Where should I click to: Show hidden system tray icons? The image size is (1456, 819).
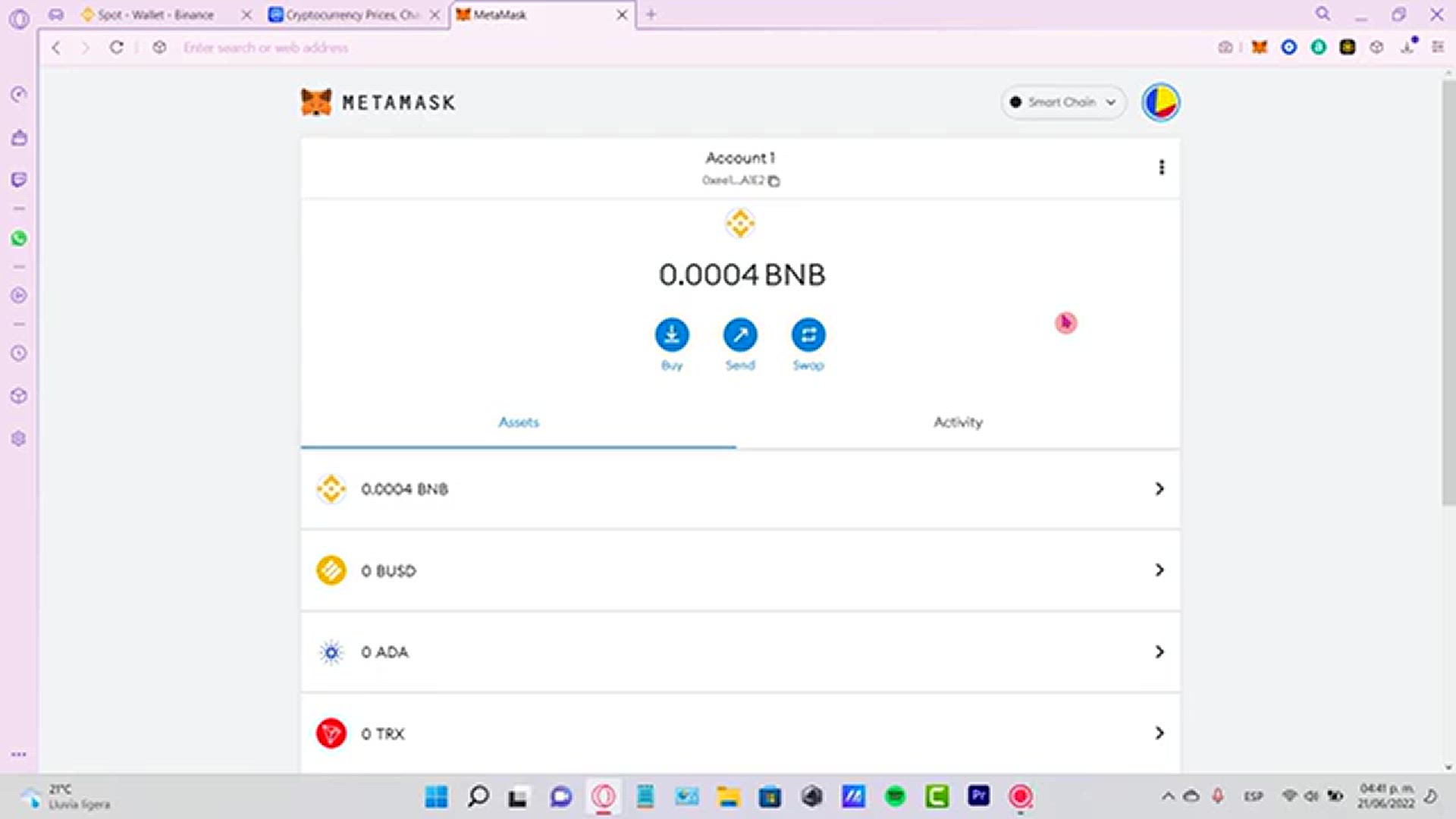[1168, 796]
